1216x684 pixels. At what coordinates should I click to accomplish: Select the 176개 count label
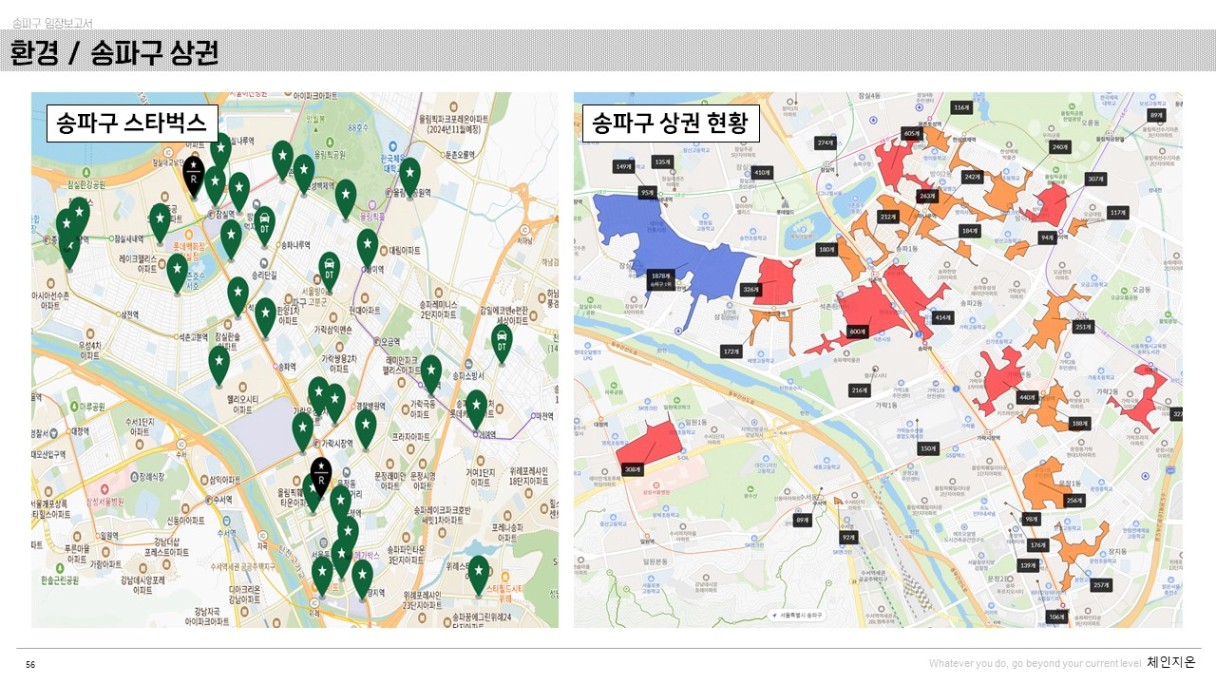1038,545
